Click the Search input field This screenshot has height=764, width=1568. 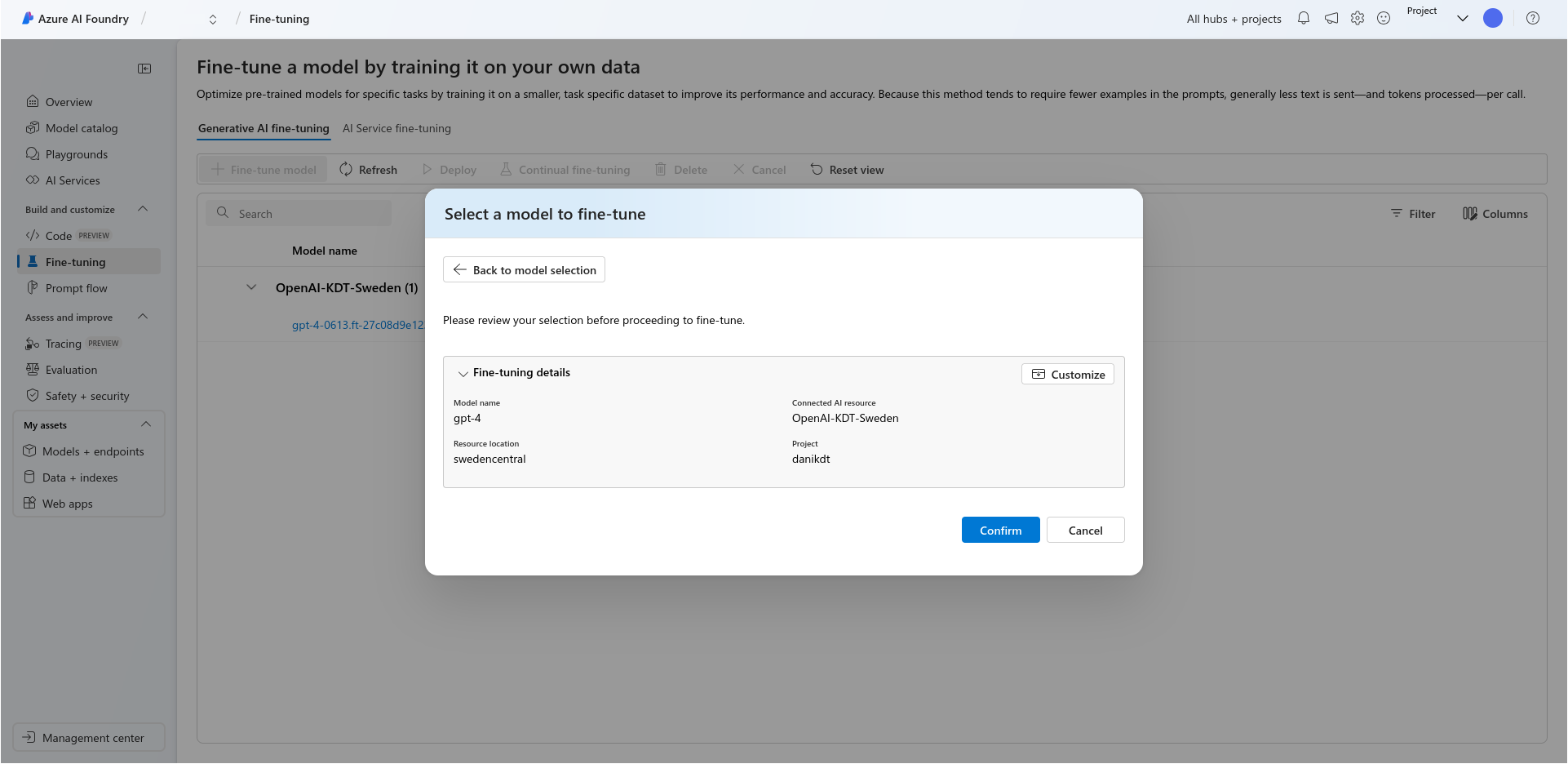[x=299, y=214]
